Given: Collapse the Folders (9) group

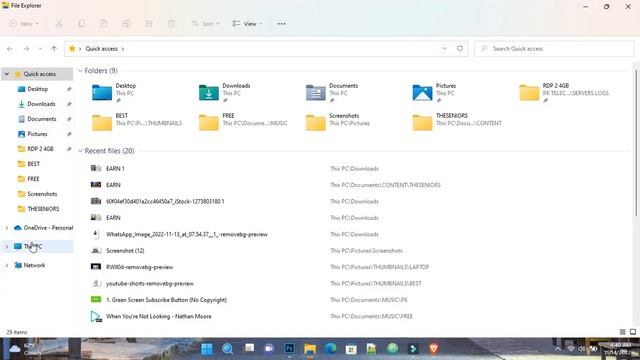Looking at the screenshot, I should pos(80,71).
